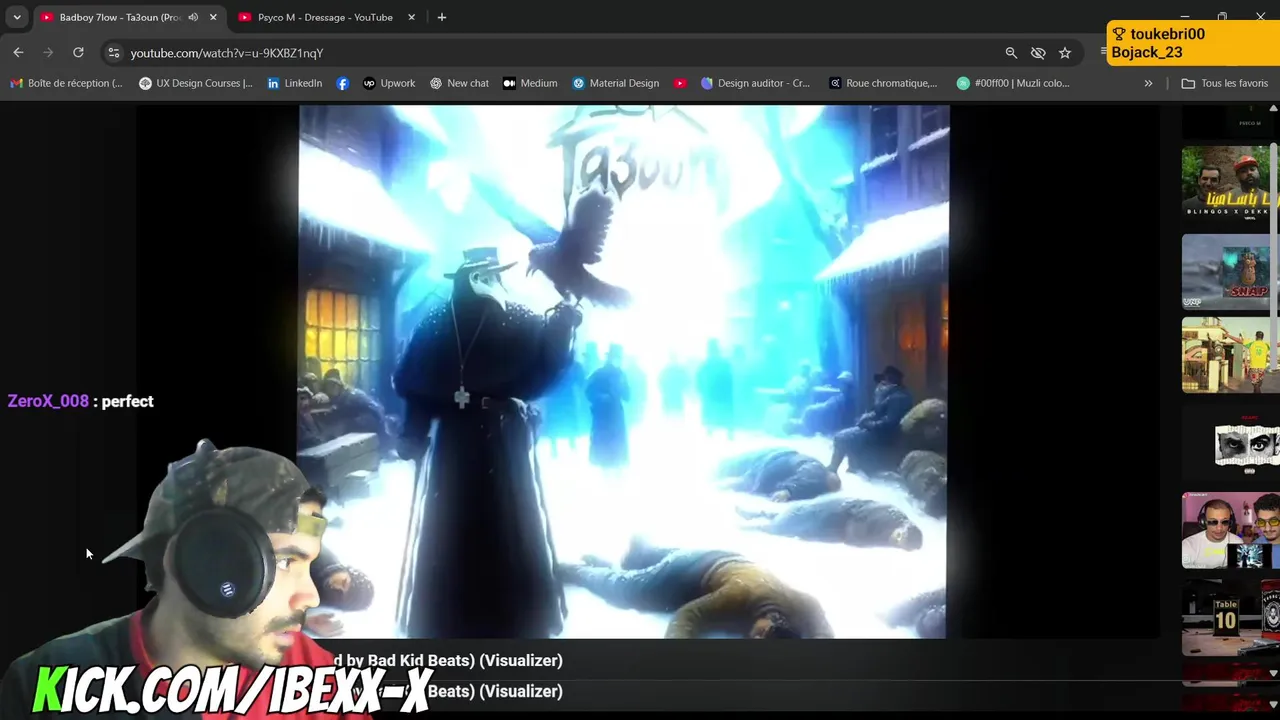Open the UX Design Courses bookmark
This screenshot has height=720, width=1280.
point(196,83)
